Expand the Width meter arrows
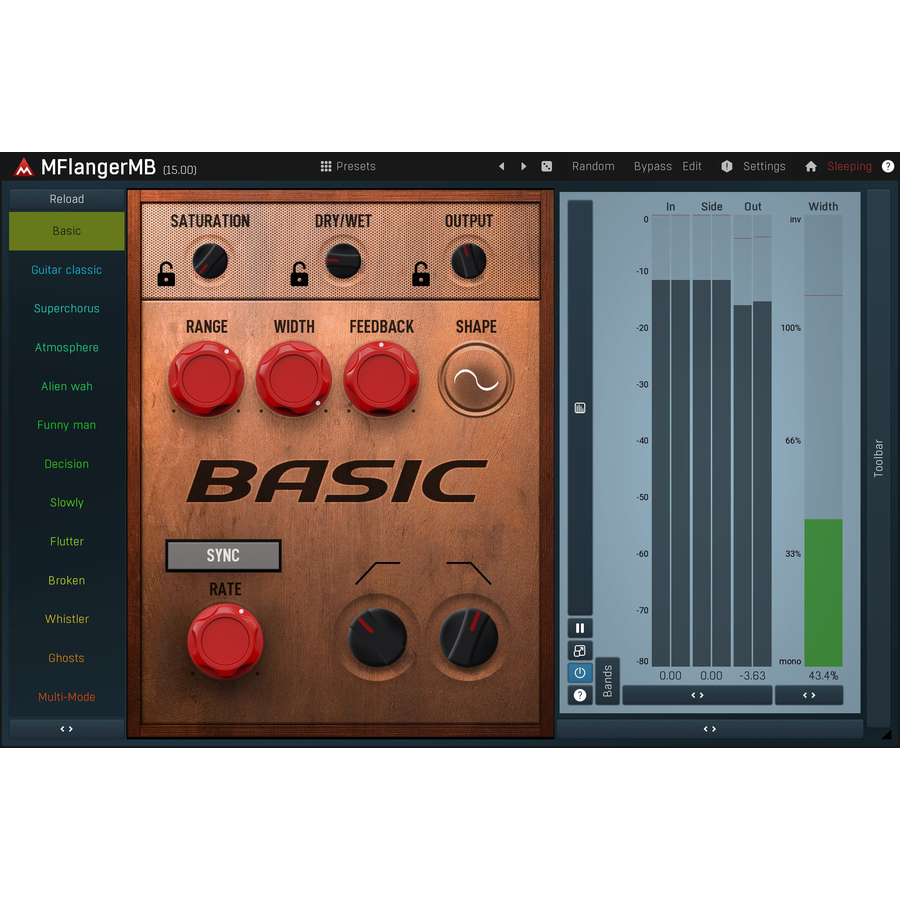The width and height of the screenshot is (900, 900). coord(809,695)
